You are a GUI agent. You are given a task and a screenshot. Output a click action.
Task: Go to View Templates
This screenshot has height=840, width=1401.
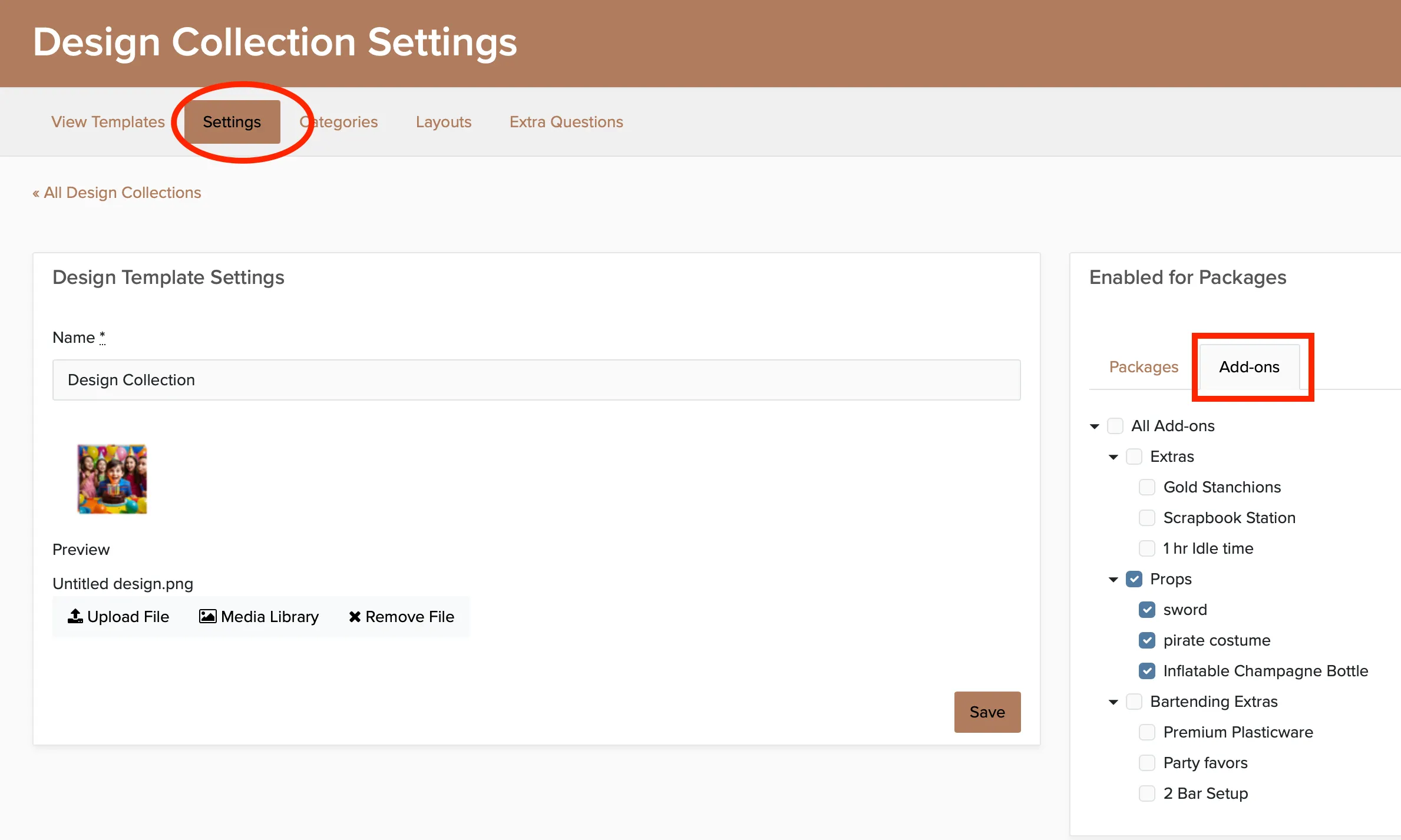108,121
